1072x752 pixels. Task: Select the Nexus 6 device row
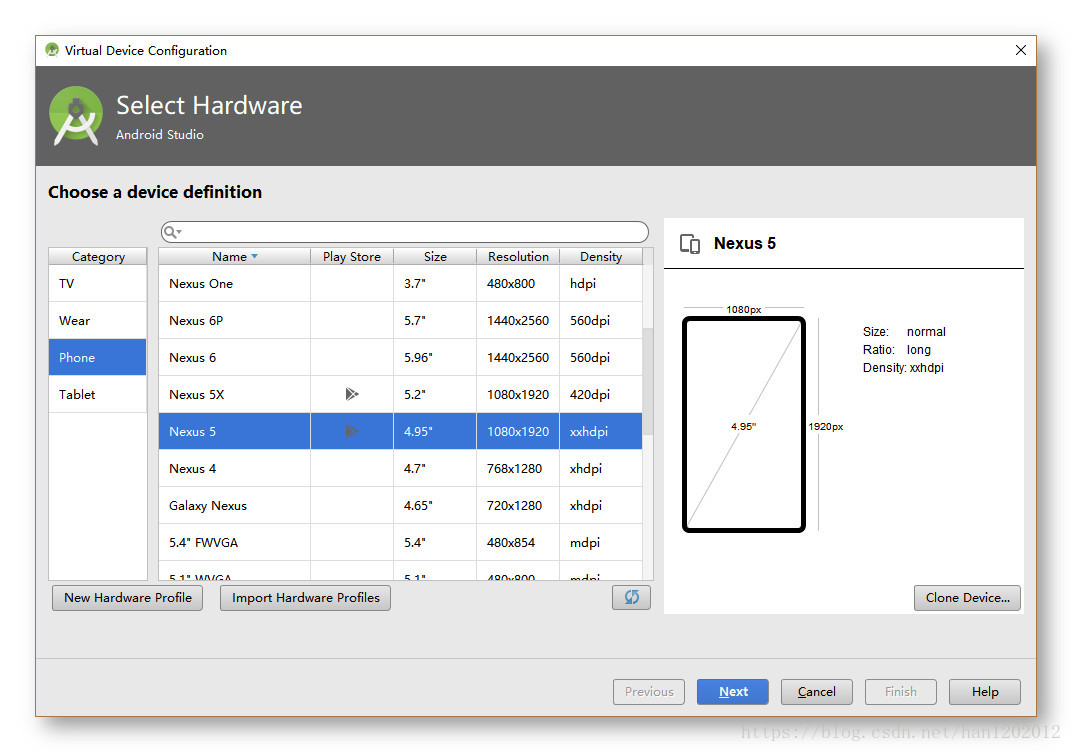point(401,358)
